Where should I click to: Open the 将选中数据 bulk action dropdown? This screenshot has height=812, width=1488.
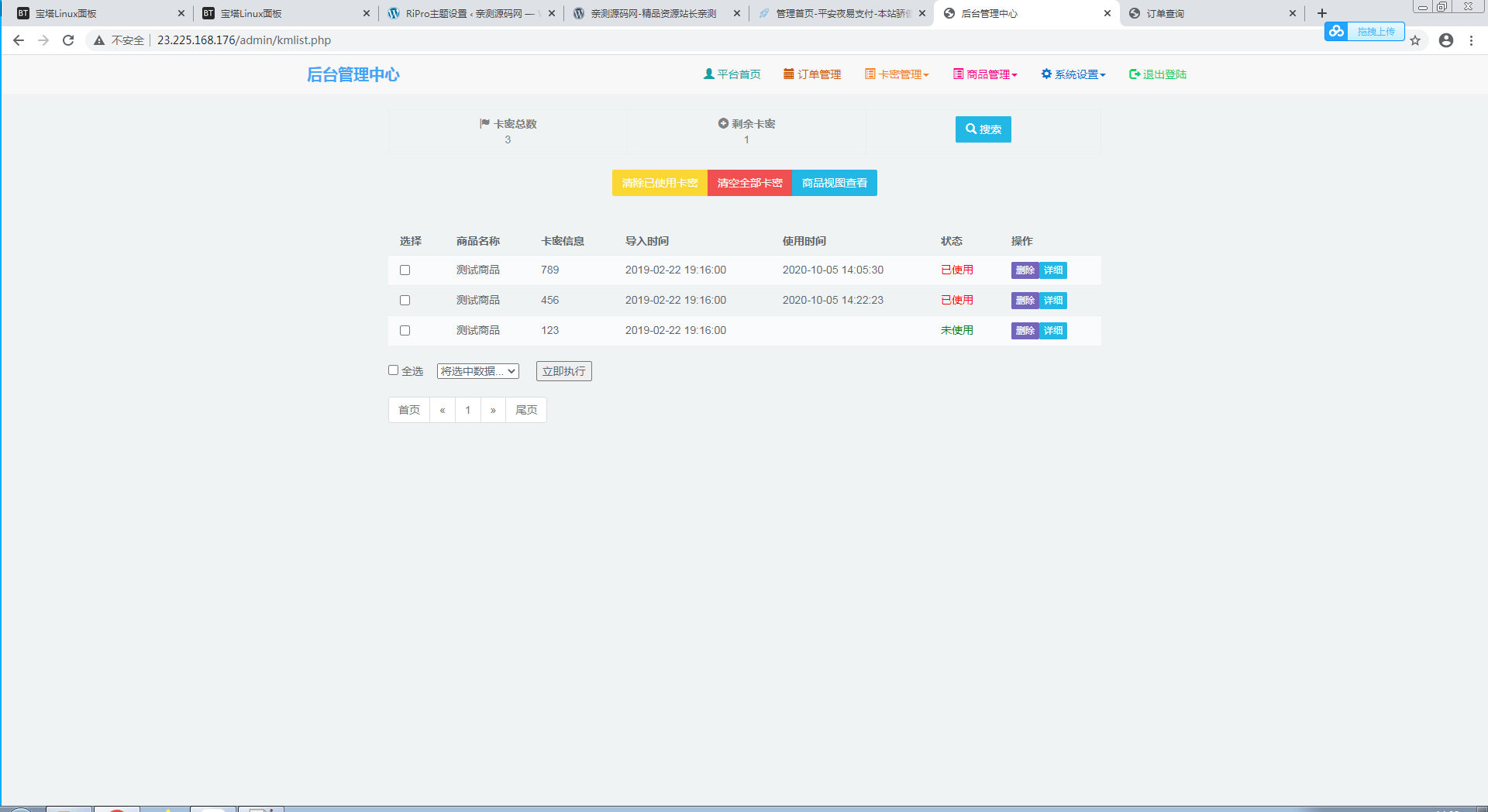(x=477, y=371)
